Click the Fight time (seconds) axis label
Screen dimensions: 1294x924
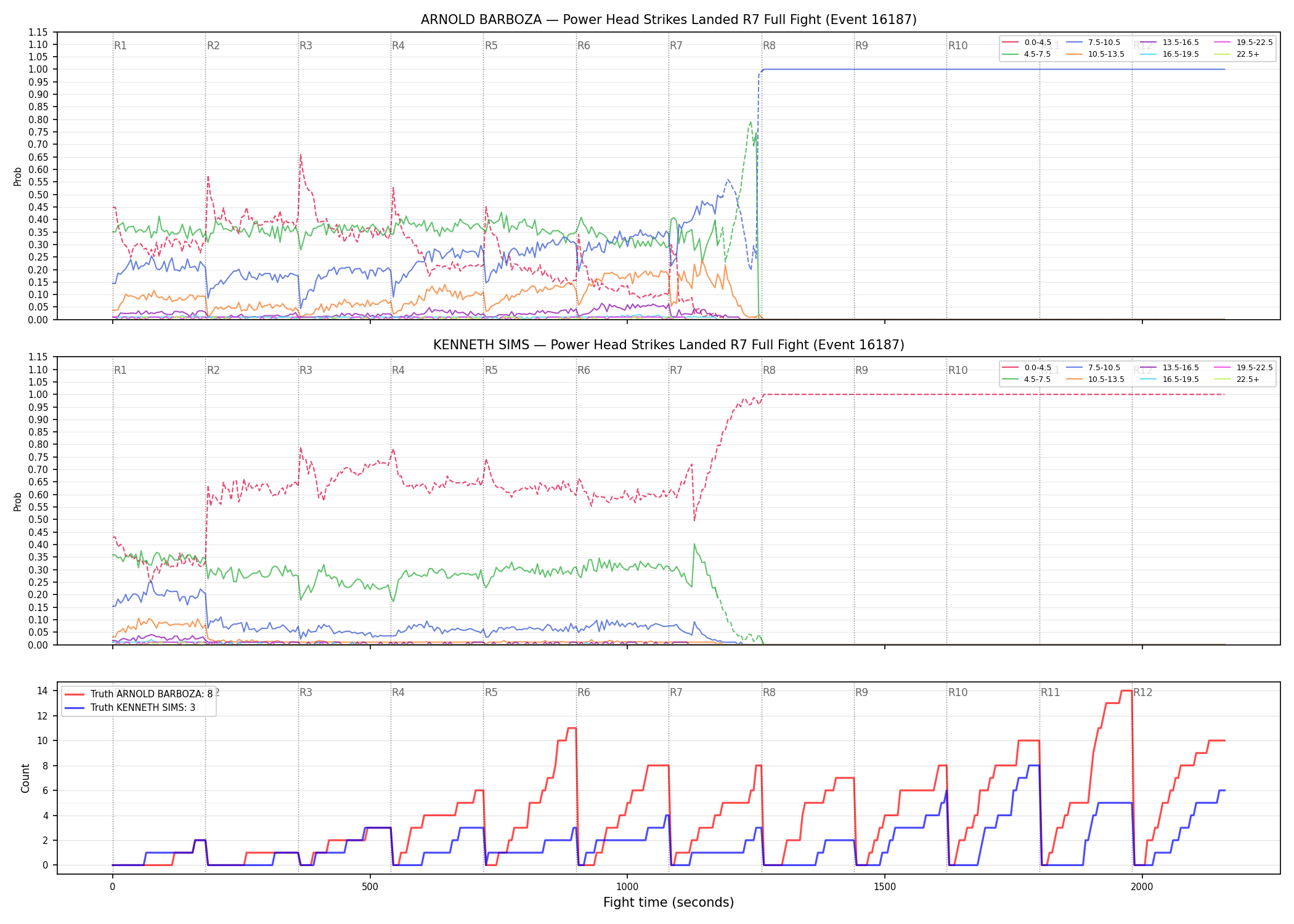click(669, 902)
